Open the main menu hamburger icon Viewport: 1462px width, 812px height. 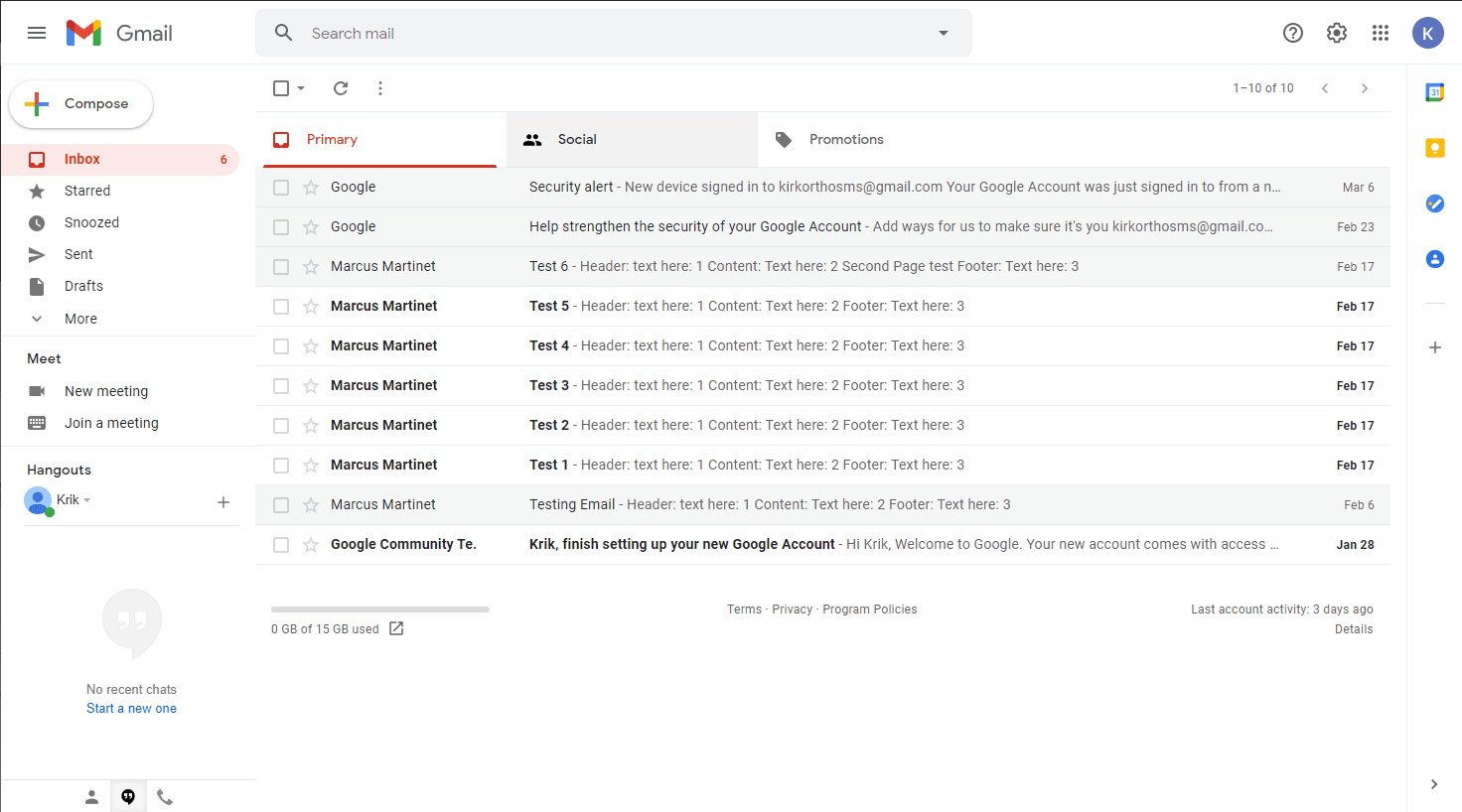(37, 33)
